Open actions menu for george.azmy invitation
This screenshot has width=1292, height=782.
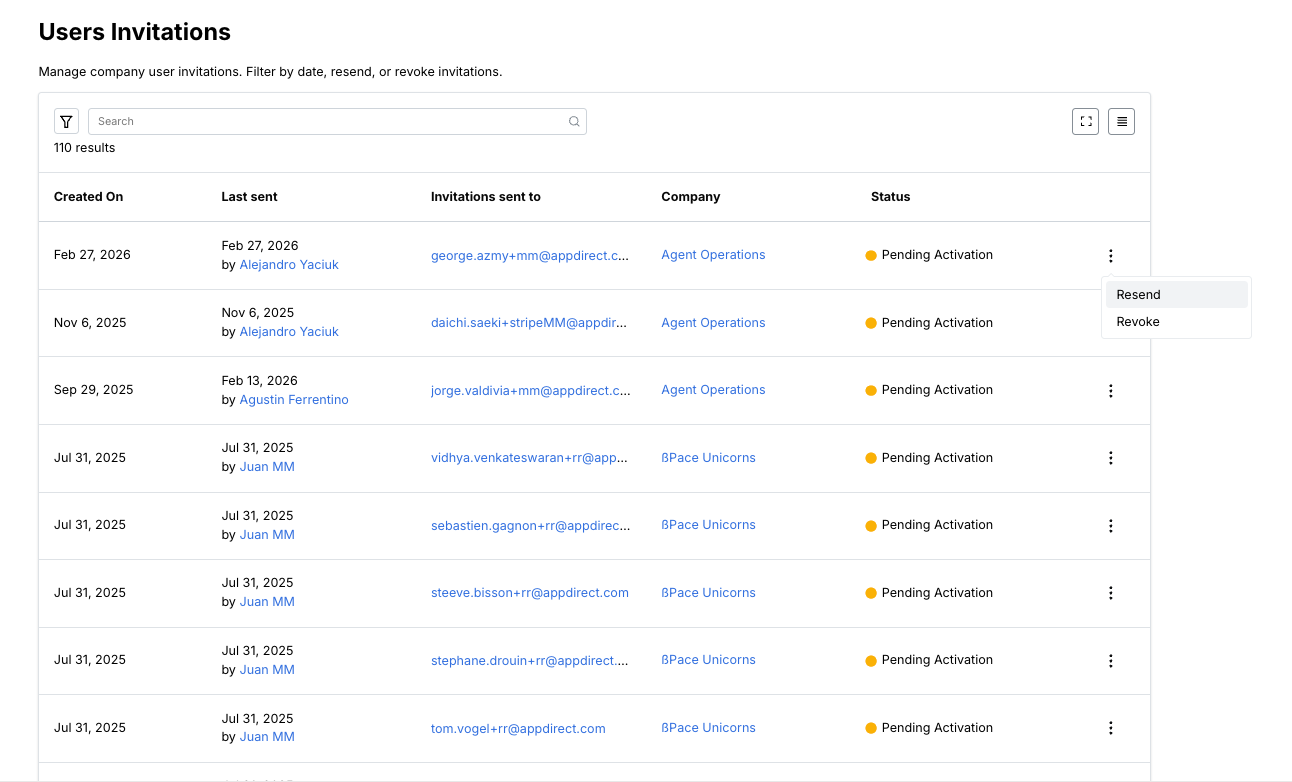coord(1110,256)
